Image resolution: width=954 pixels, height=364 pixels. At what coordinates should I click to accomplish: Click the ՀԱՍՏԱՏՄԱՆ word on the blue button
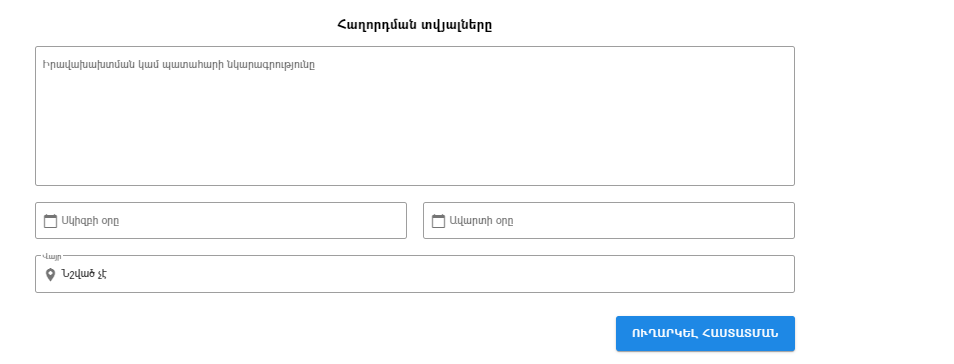coord(740,334)
